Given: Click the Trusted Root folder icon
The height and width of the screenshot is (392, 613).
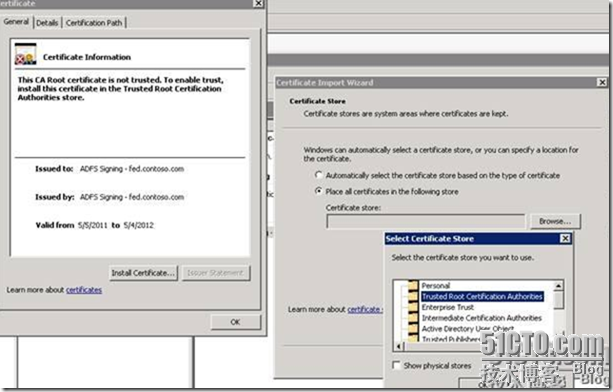Looking at the screenshot, I should (413, 296).
